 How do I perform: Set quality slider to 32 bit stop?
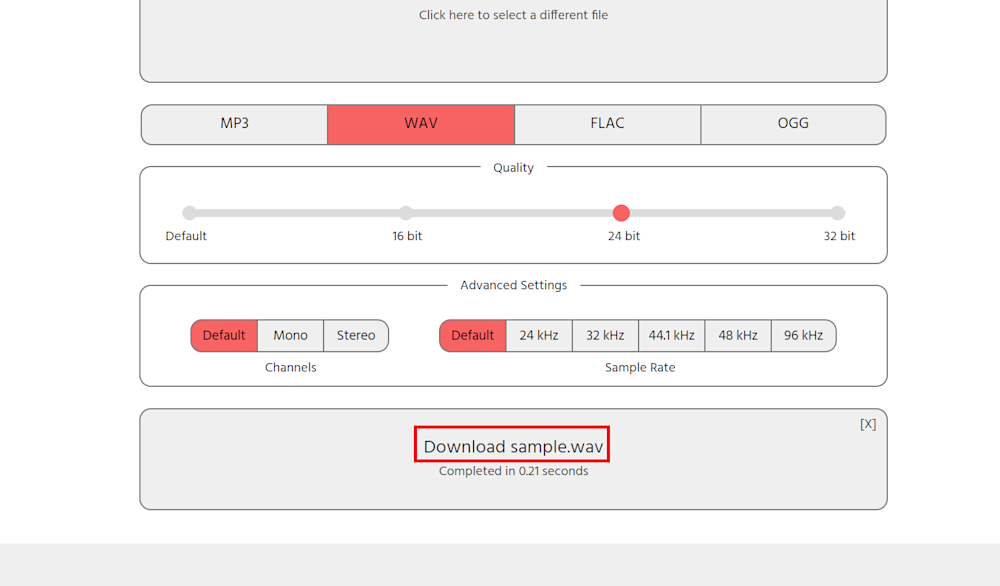(837, 213)
